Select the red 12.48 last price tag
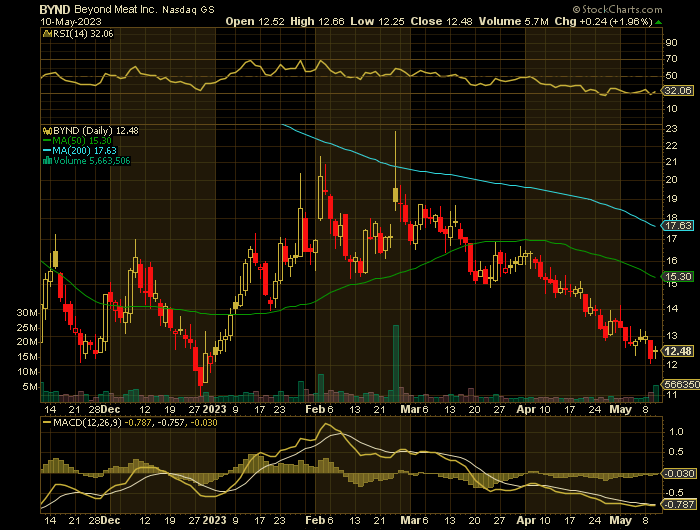This screenshot has width=700, height=530. click(x=678, y=351)
